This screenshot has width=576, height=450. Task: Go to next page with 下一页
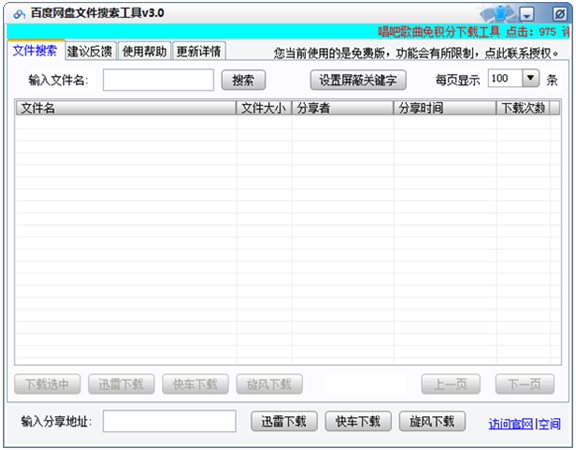coord(525,384)
